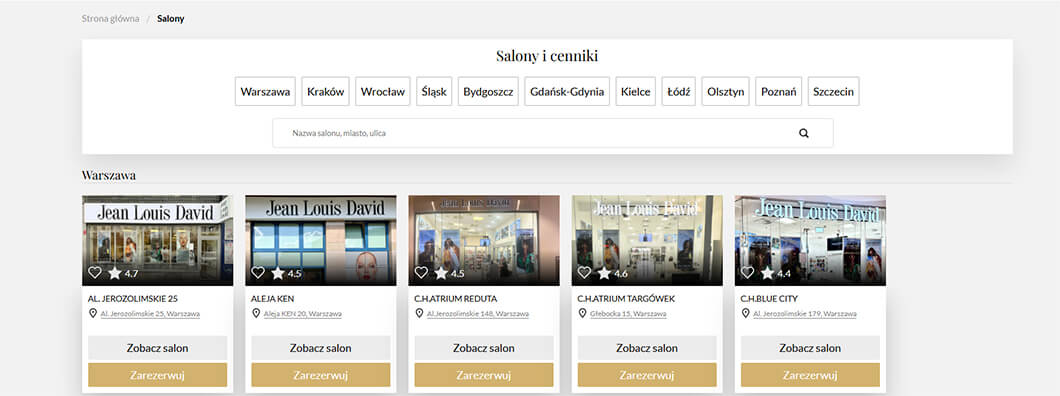The image size is (1060, 396).
Task: Book C.H.Atrium Targówek with Zarezerwuj
Action: pyautogui.click(x=647, y=374)
